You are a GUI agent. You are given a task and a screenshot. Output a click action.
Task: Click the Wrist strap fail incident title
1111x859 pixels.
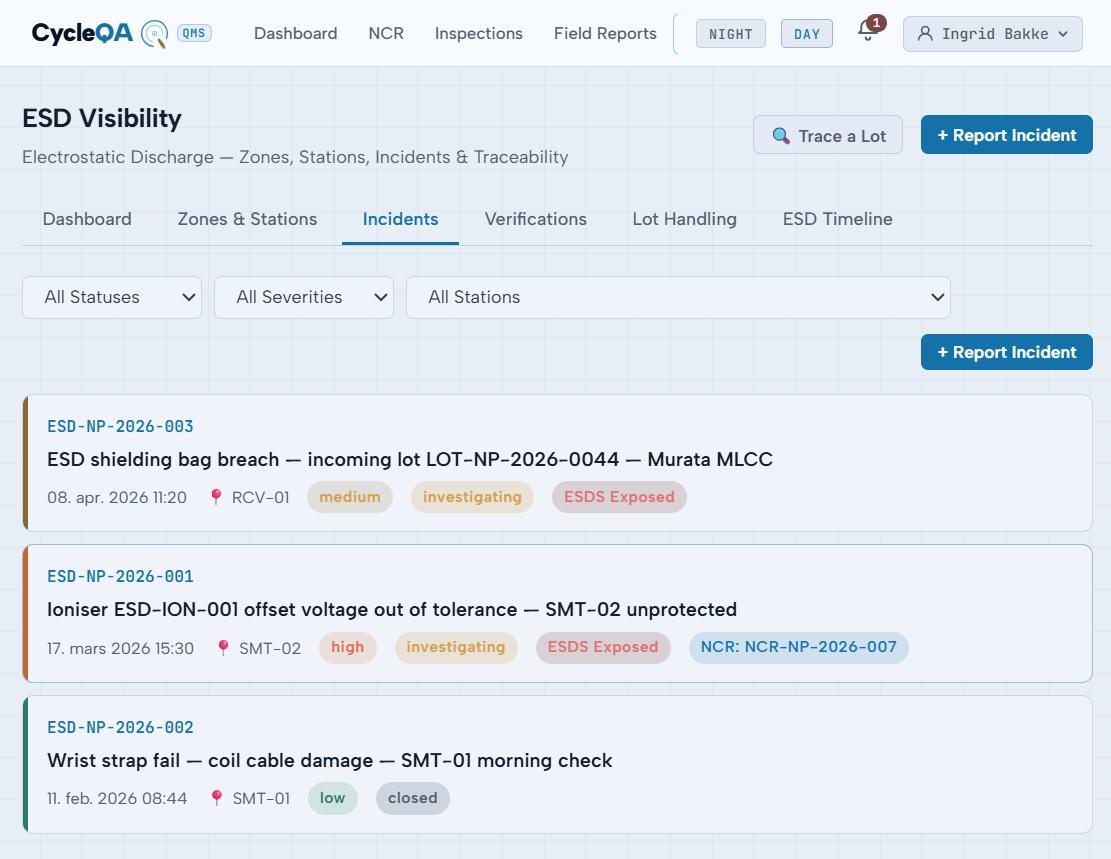329,760
